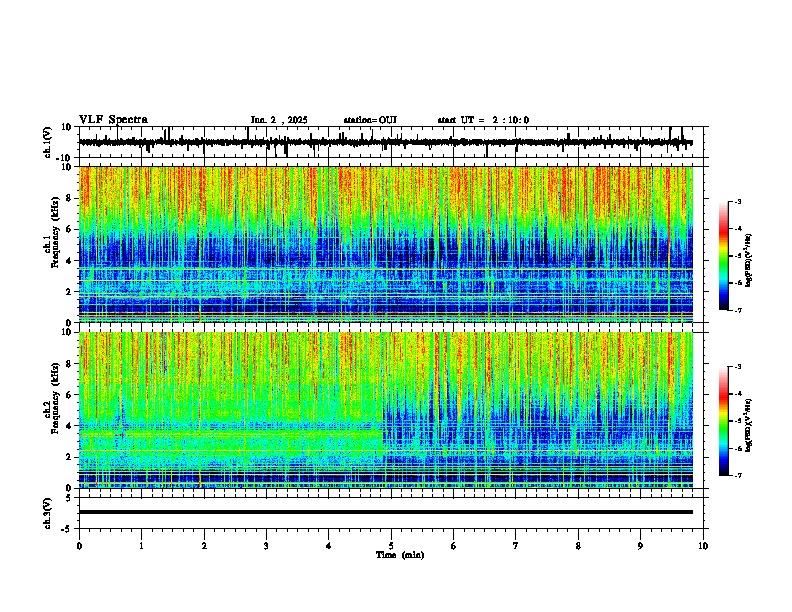Image resolution: width=792 pixels, height=612 pixels.
Task: Click the "ch.1(V)" waveform axis label
Action: tap(48, 142)
